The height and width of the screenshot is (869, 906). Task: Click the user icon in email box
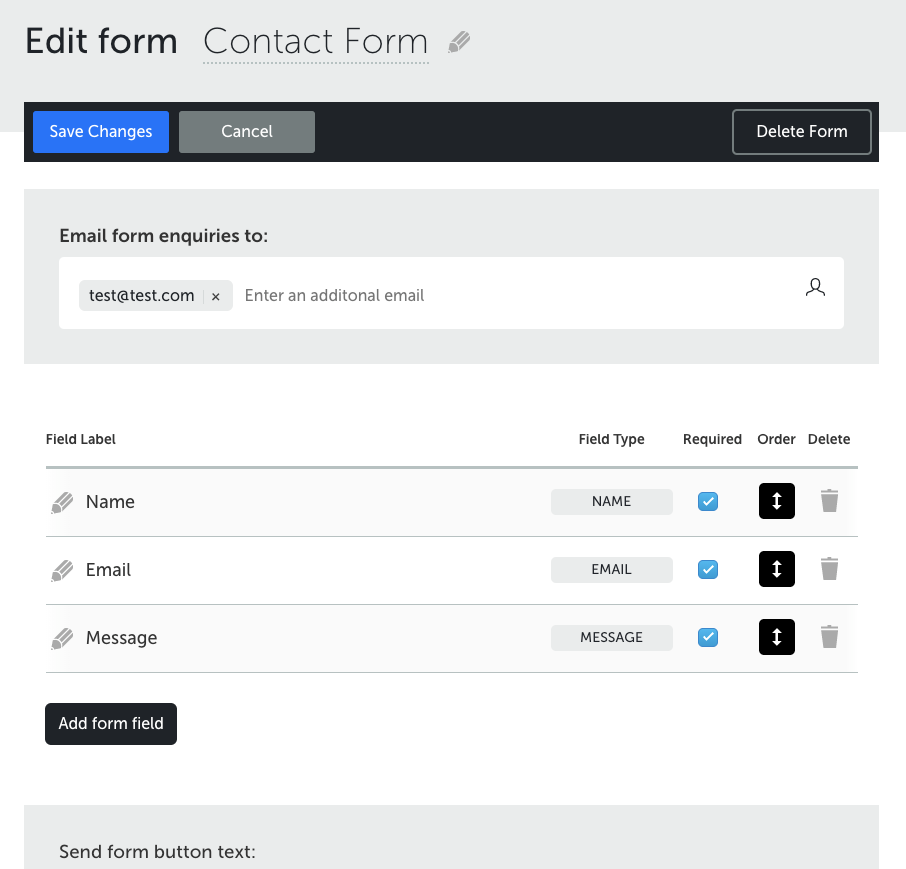815,287
